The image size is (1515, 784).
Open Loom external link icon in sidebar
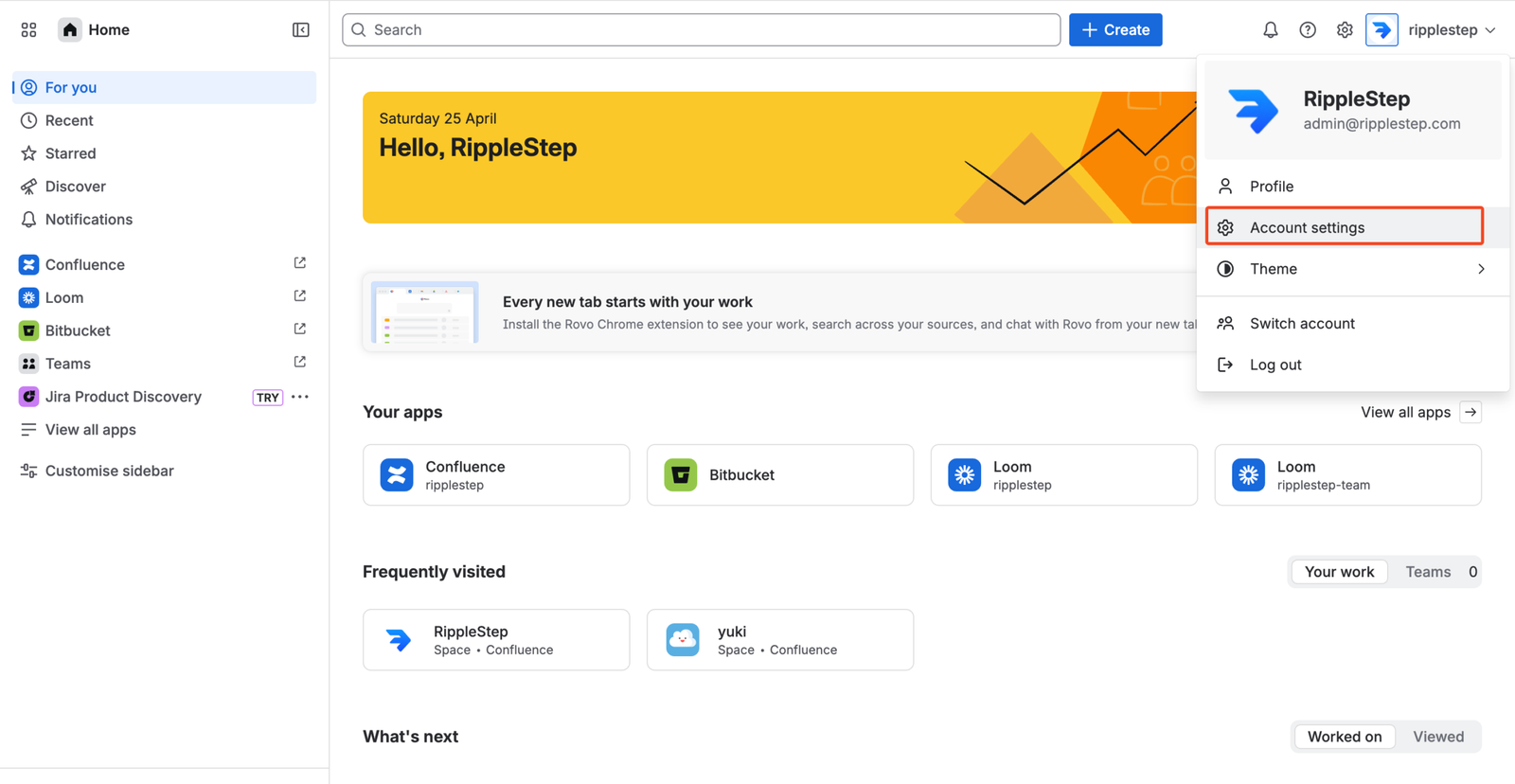300,296
